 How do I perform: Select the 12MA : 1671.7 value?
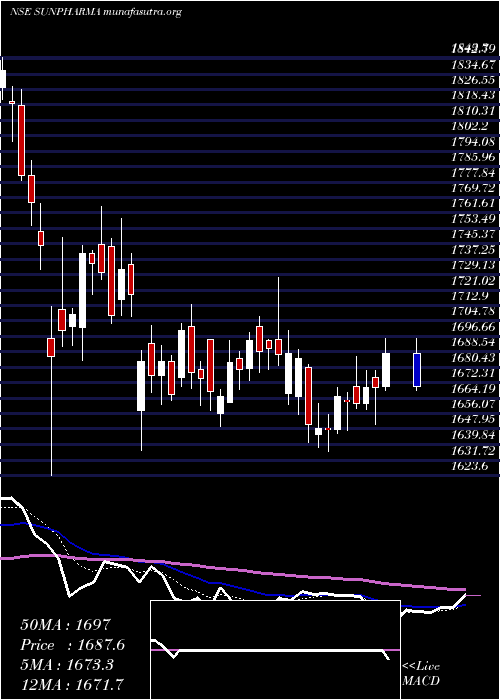coord(72,684)
